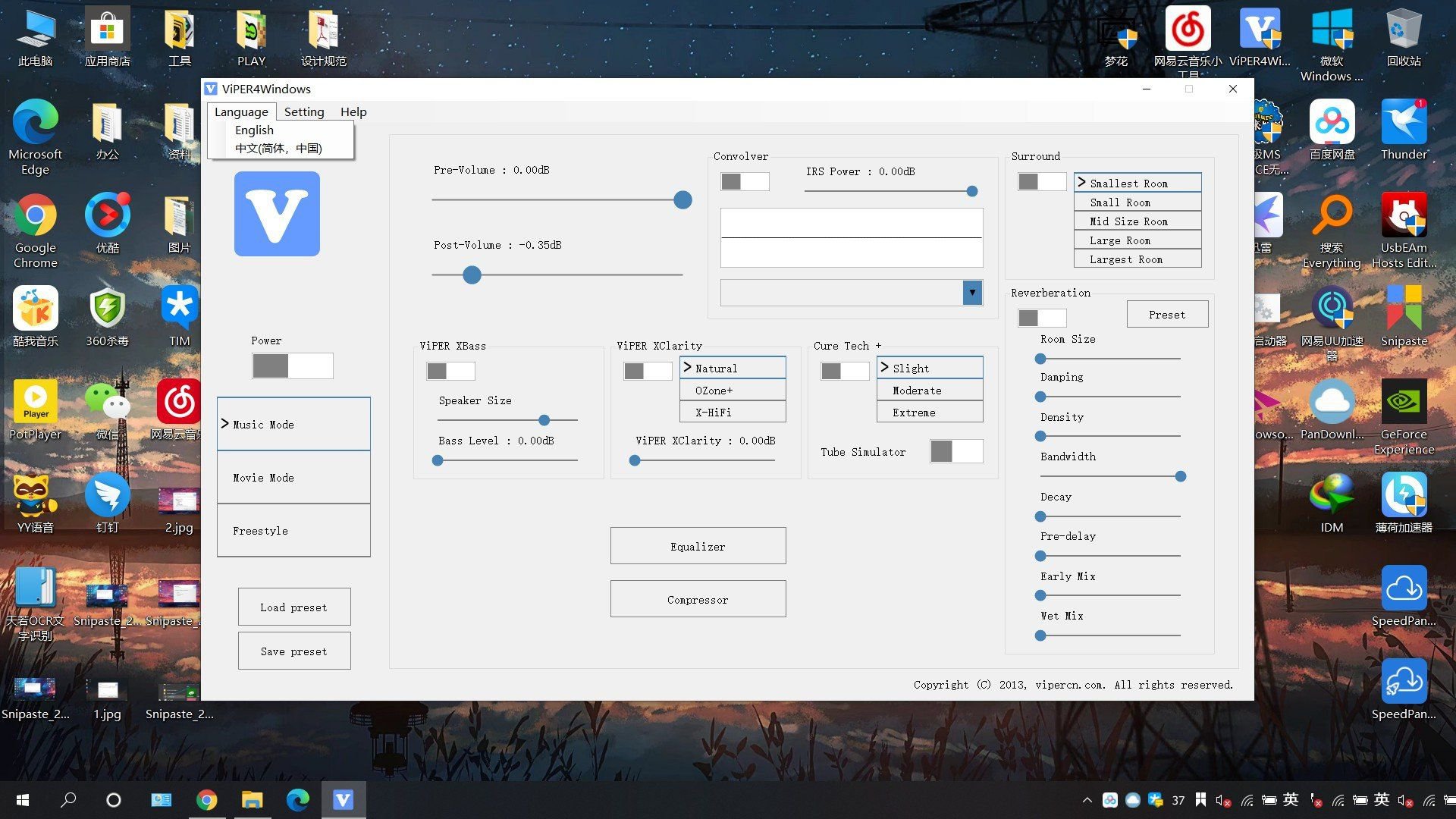Select OZone+ clarity mode
Image resolution: width=1456 pixels, height=819 pixels.
point(733,390)
